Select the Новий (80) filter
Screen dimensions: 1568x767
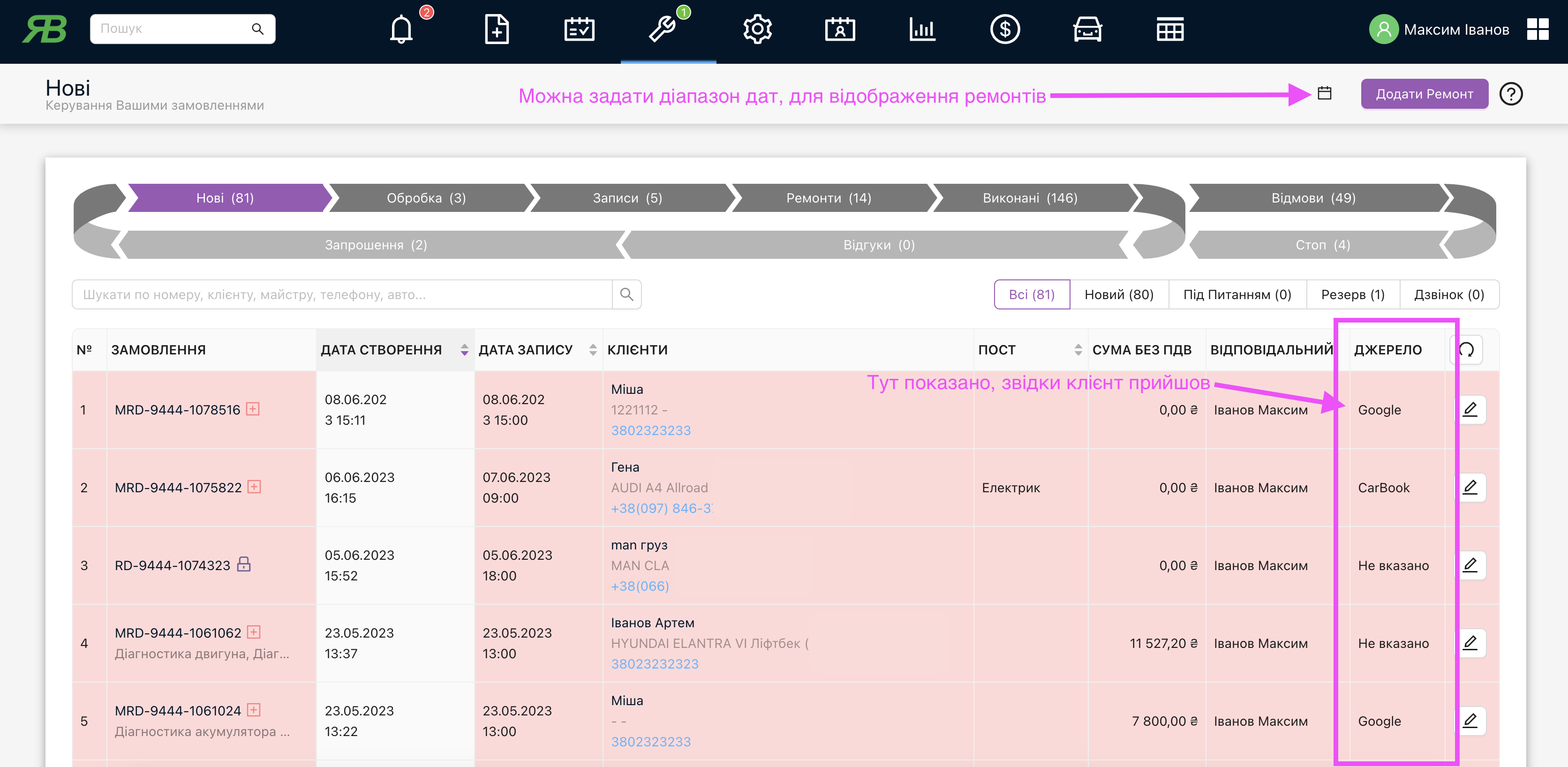click(x=1119, y=294)
